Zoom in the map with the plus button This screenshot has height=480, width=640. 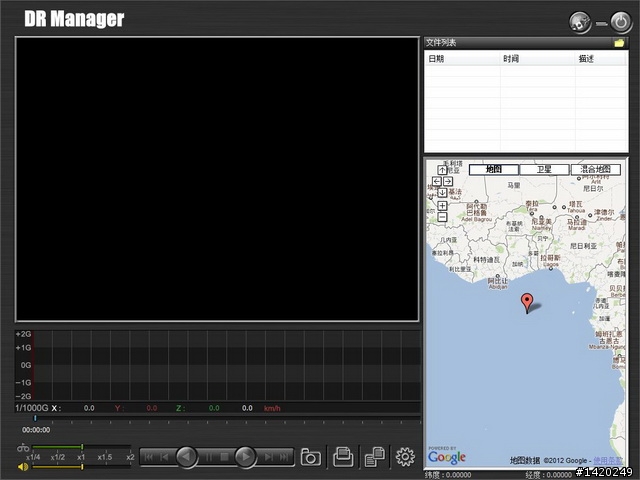442,205
